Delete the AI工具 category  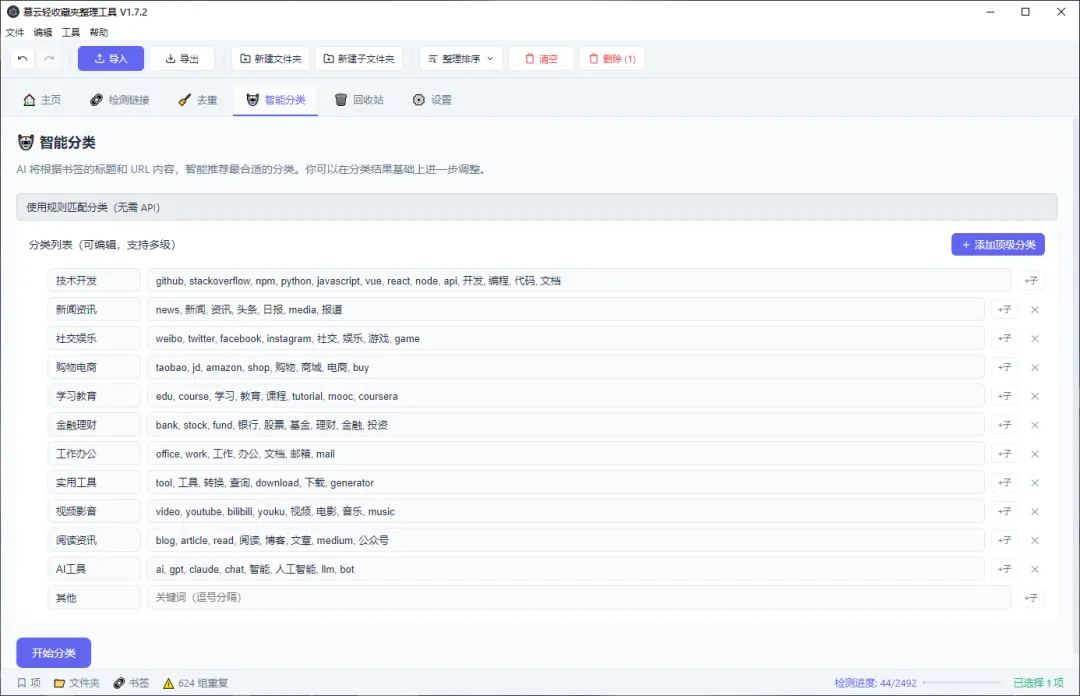[1035, 569]
